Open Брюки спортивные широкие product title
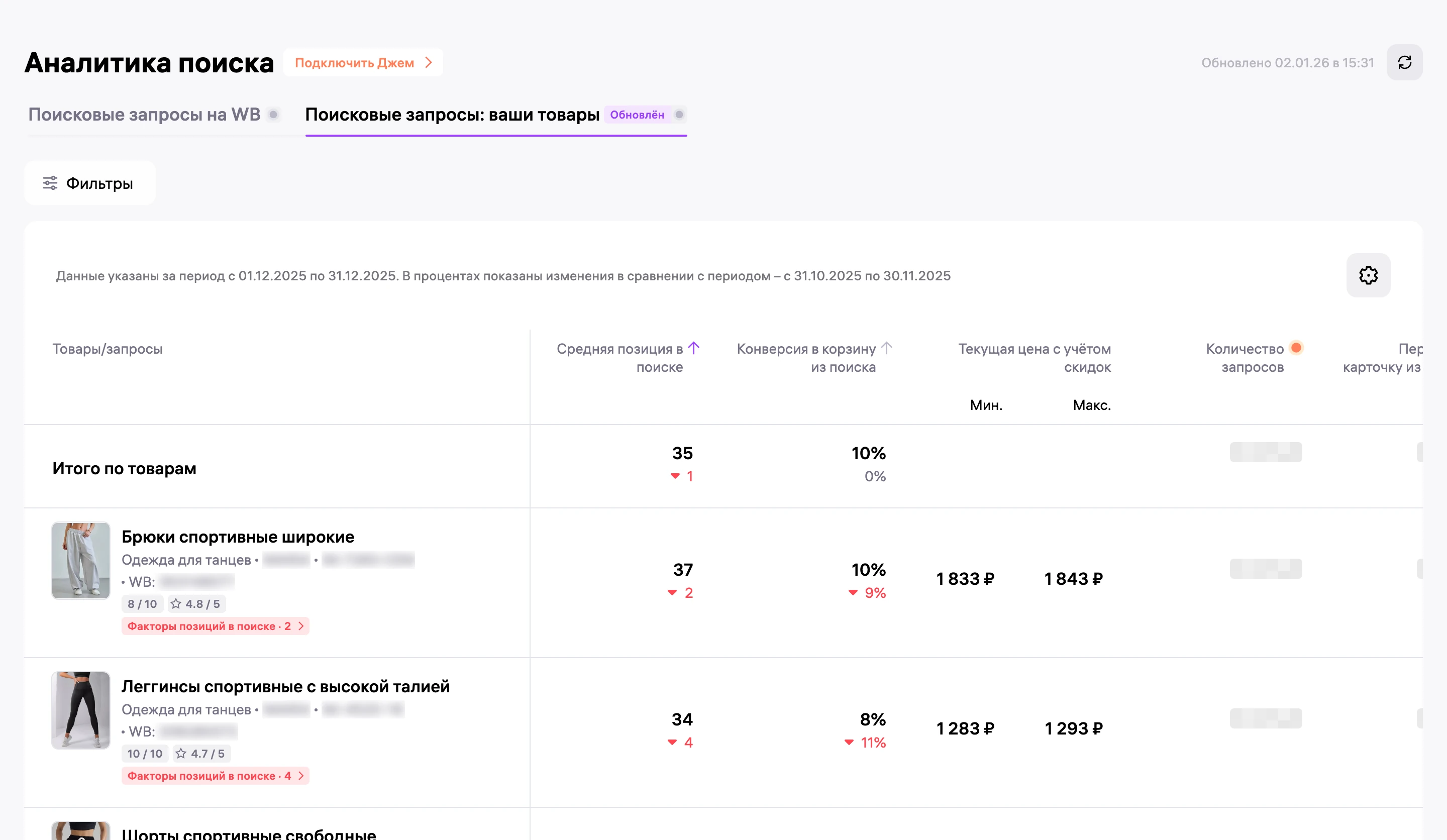Screen dimensions: 1447x840 pyautogui.click(x=238, y=537)
